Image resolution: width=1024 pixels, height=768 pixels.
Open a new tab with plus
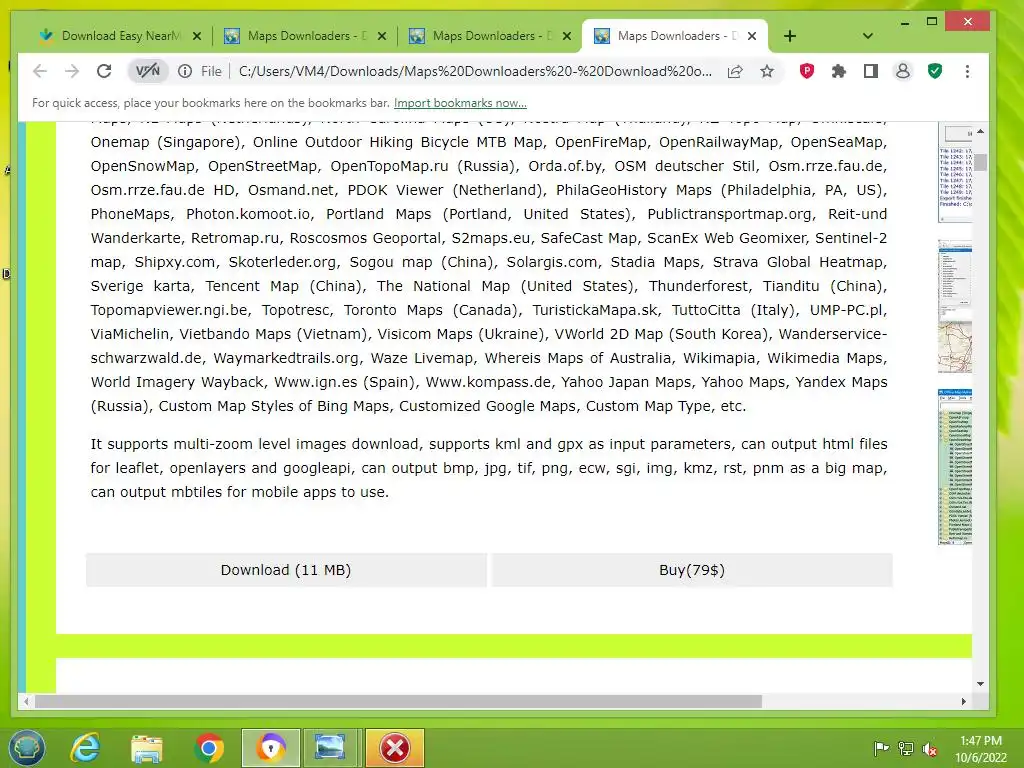[x=790, y=36]
